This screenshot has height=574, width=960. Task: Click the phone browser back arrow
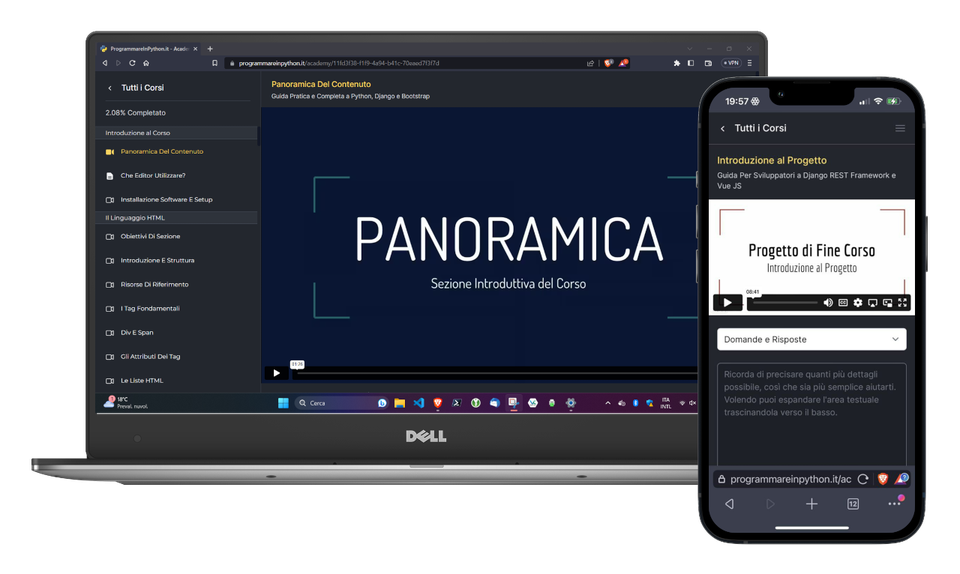tap(729, 504)
